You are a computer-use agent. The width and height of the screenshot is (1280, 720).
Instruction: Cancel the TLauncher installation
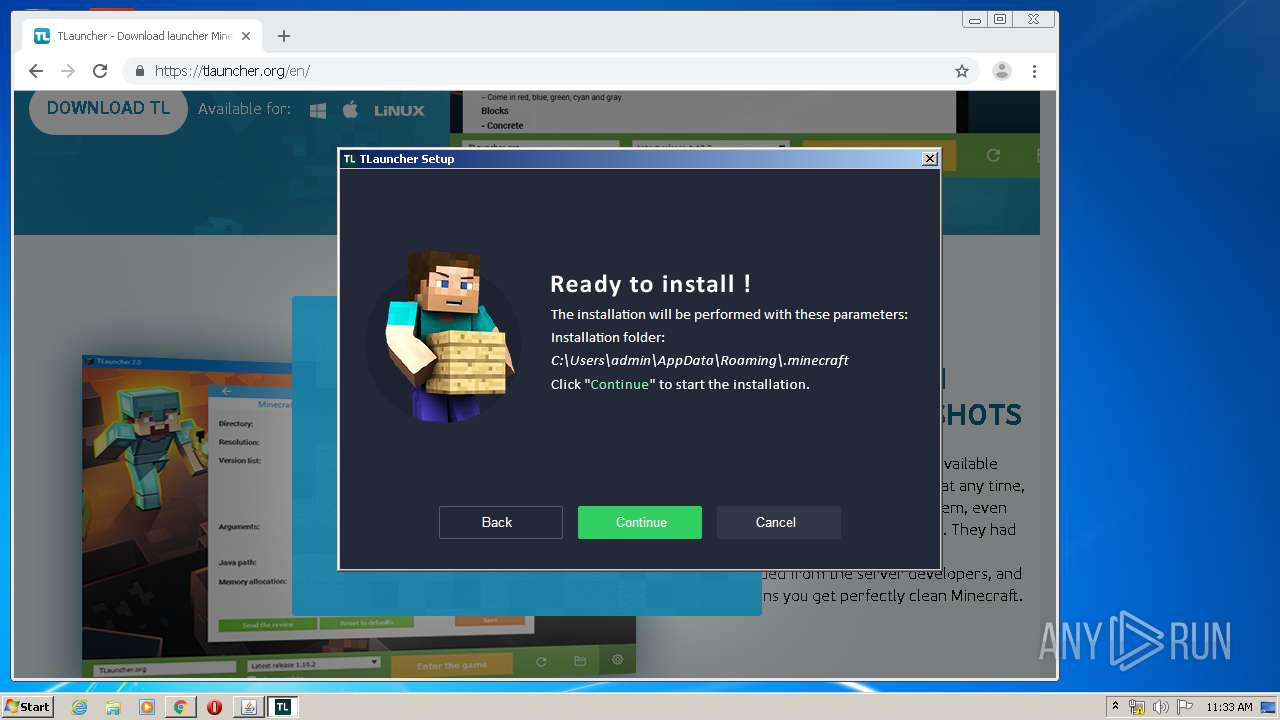(778, 522)
